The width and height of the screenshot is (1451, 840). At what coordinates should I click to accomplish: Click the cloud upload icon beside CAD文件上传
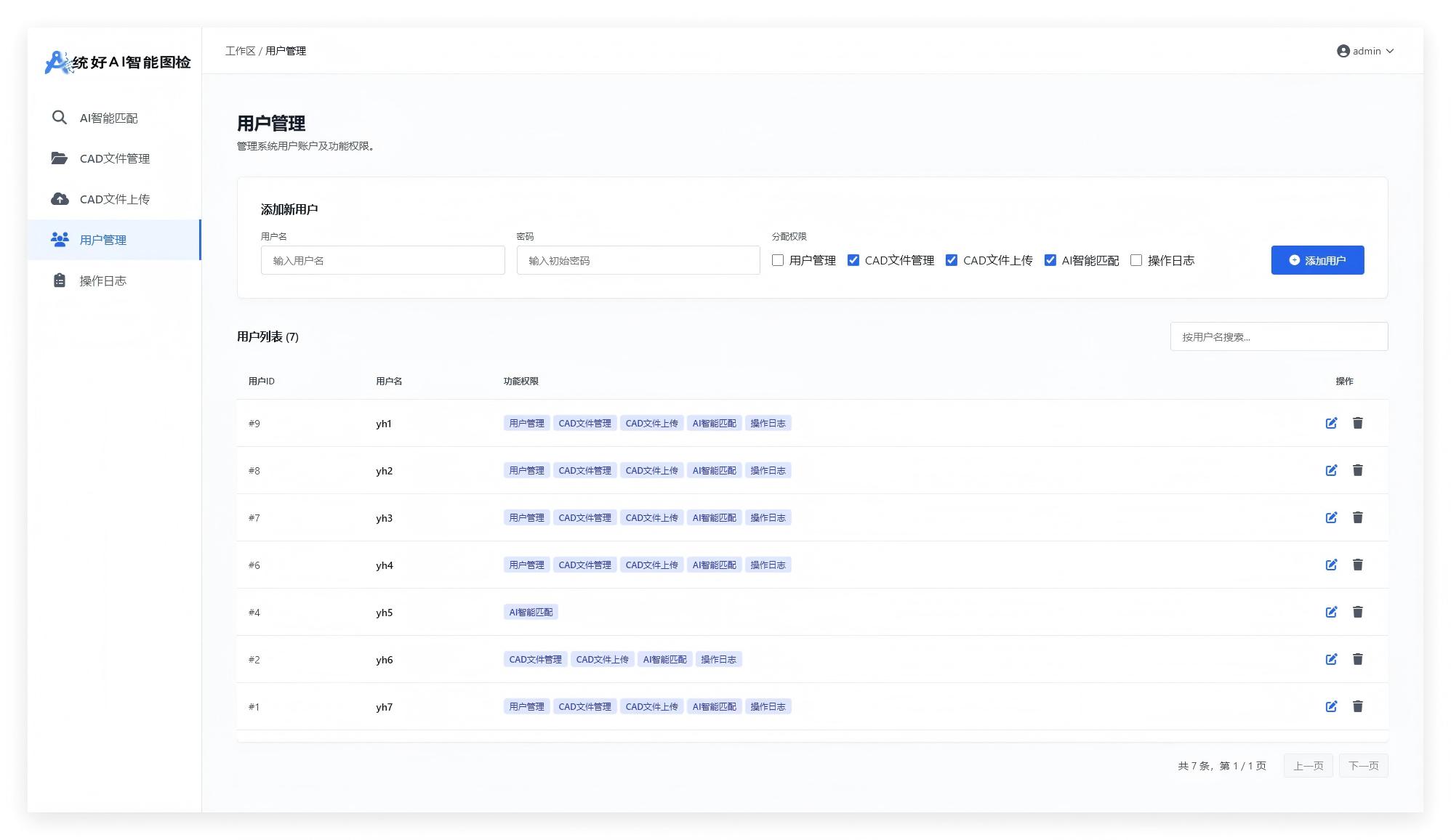tap(60, 199)
